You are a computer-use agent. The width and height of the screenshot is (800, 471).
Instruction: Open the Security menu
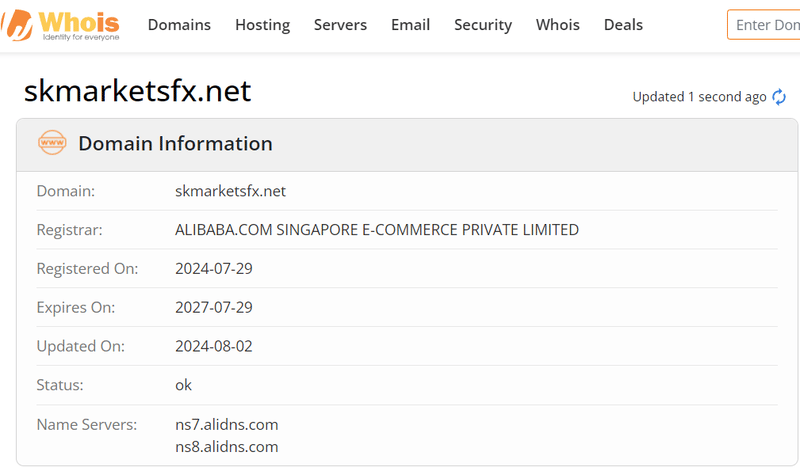pos(483,24)
